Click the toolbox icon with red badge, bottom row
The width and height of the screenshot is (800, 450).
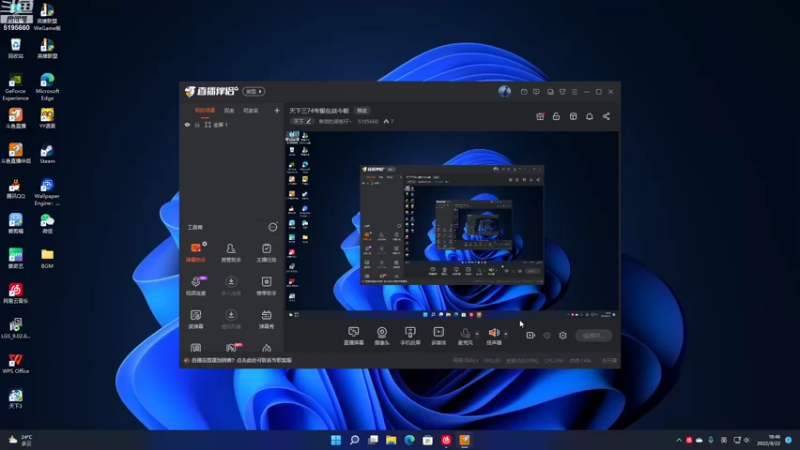(232, 347)
